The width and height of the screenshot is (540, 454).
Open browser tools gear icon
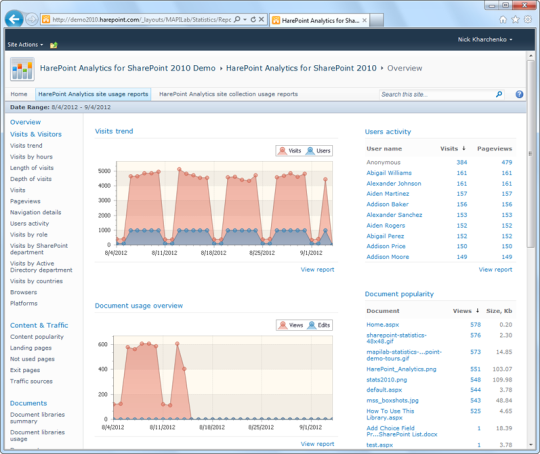tap(528, 20)
